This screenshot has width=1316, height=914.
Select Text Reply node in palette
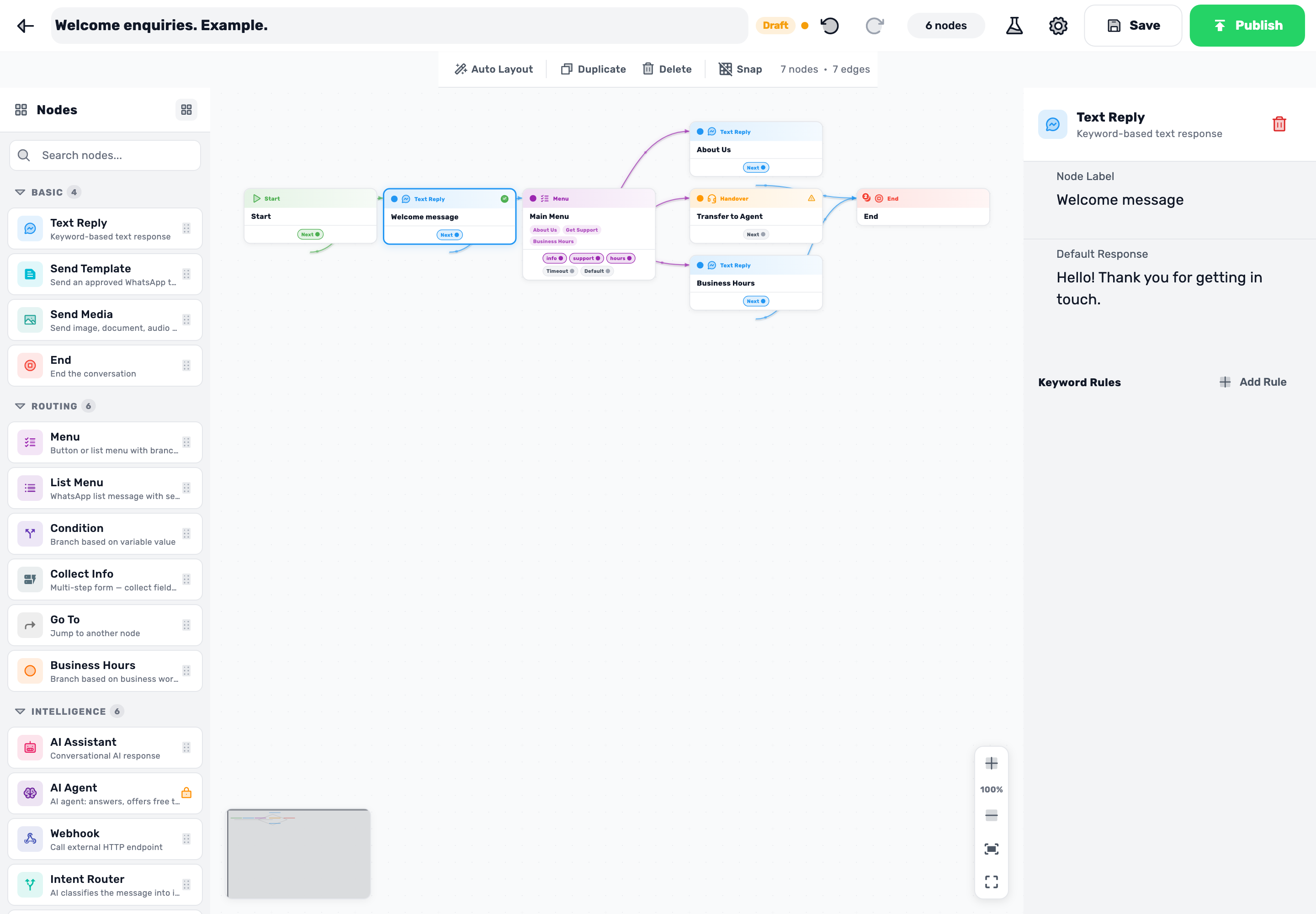[105, 228]
